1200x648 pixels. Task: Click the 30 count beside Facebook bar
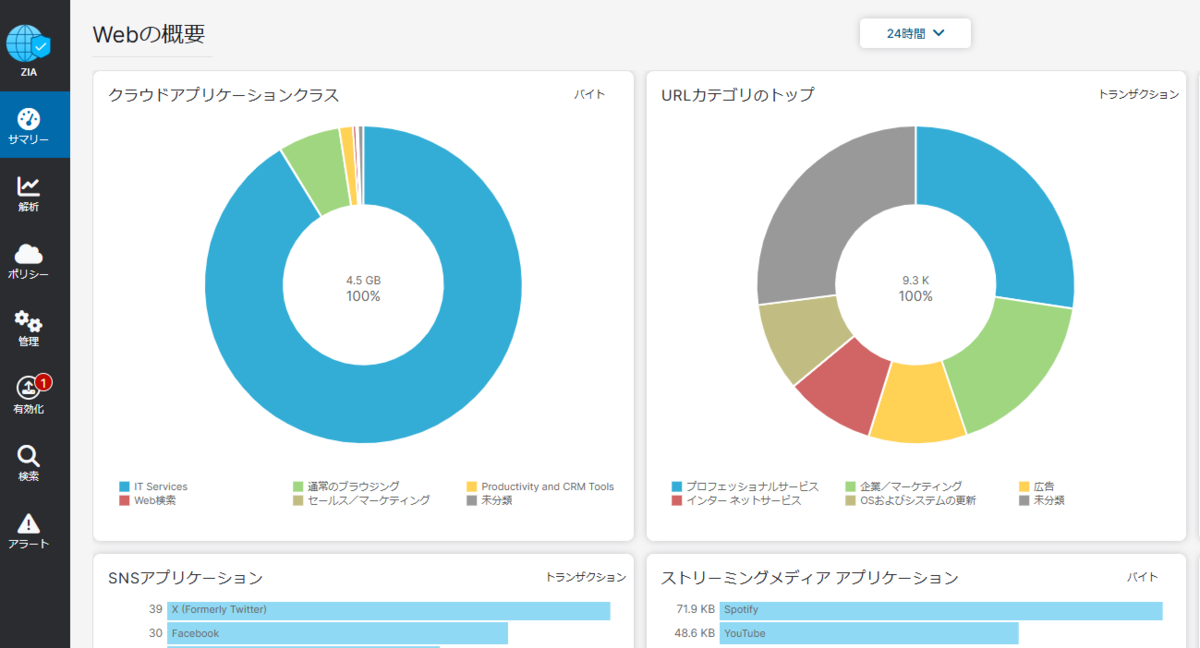click(155, 633)
